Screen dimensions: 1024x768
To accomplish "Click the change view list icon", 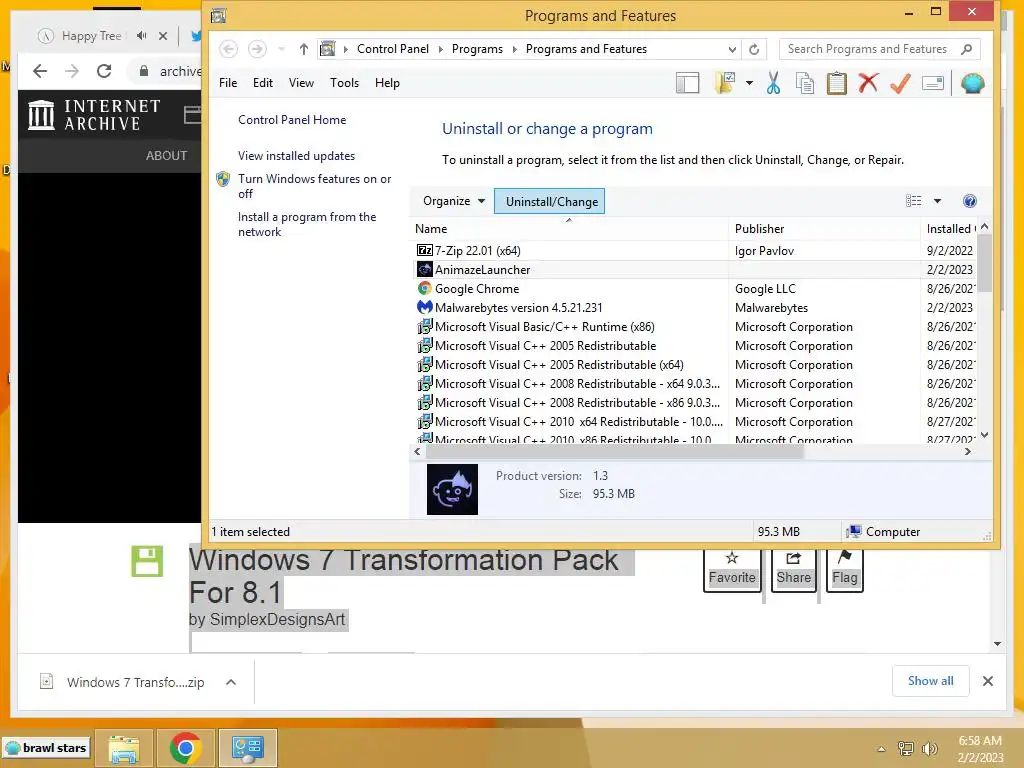I will click(x=914, y=201).
